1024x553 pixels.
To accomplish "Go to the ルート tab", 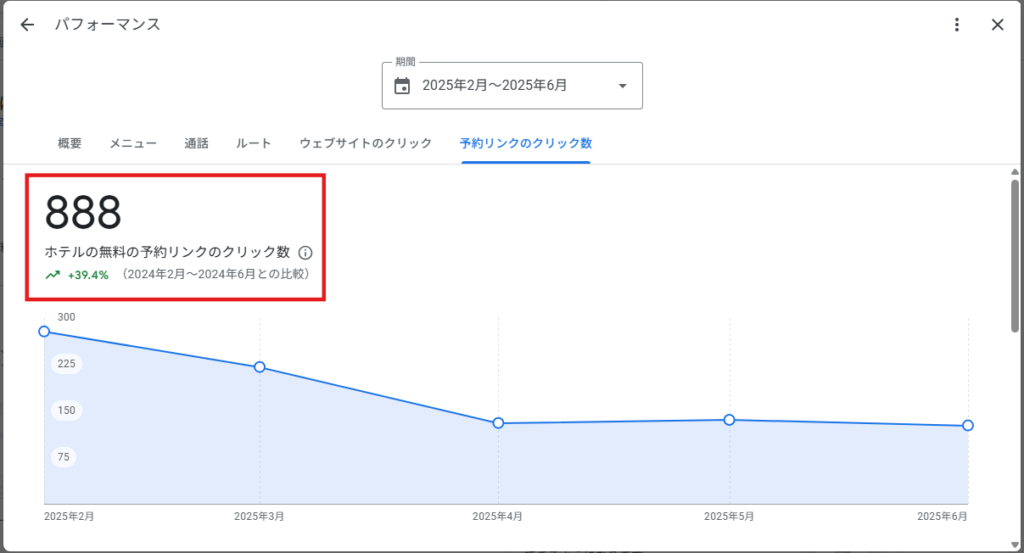I will coord(253,143).
